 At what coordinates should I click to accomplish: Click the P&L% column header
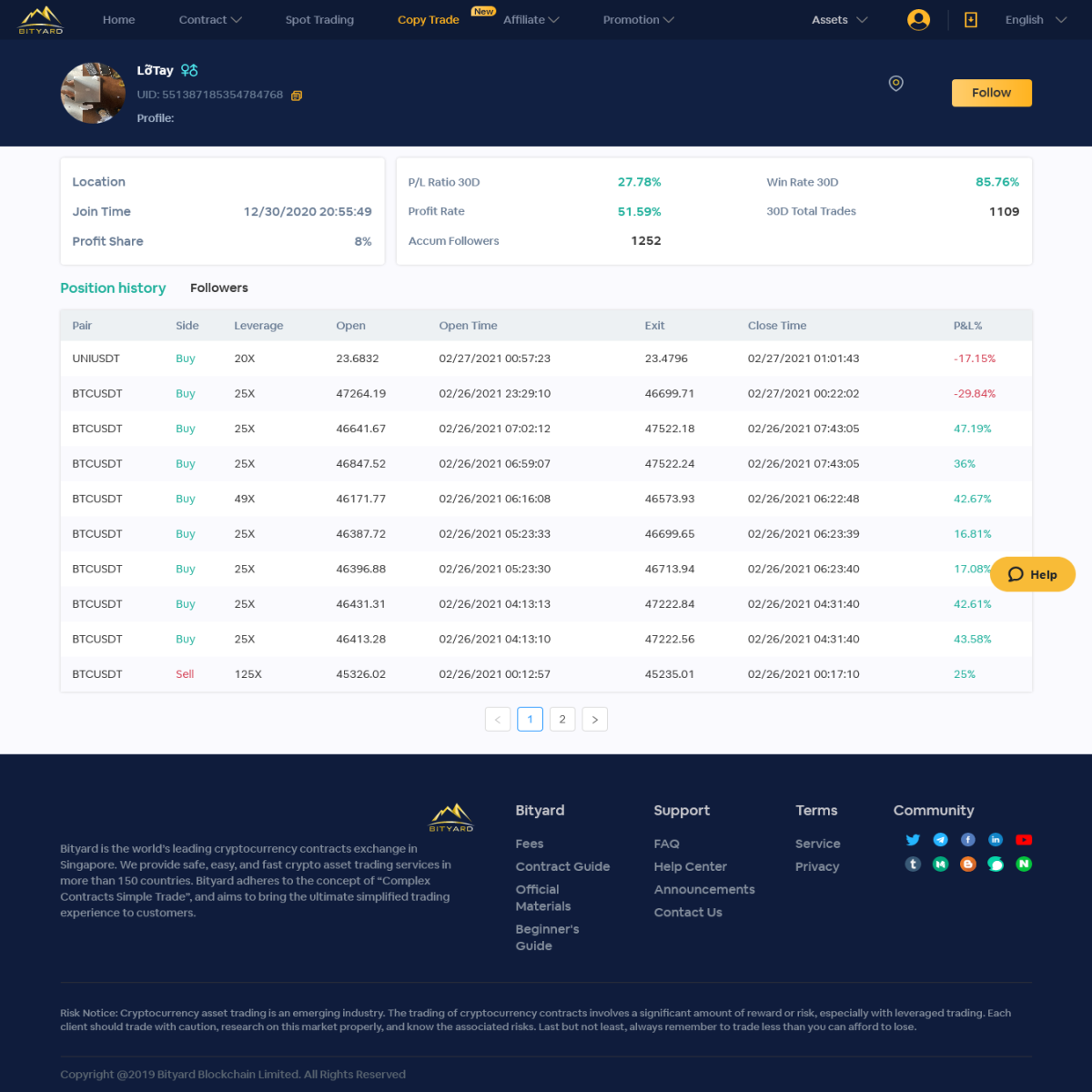(x=968, y=325)
